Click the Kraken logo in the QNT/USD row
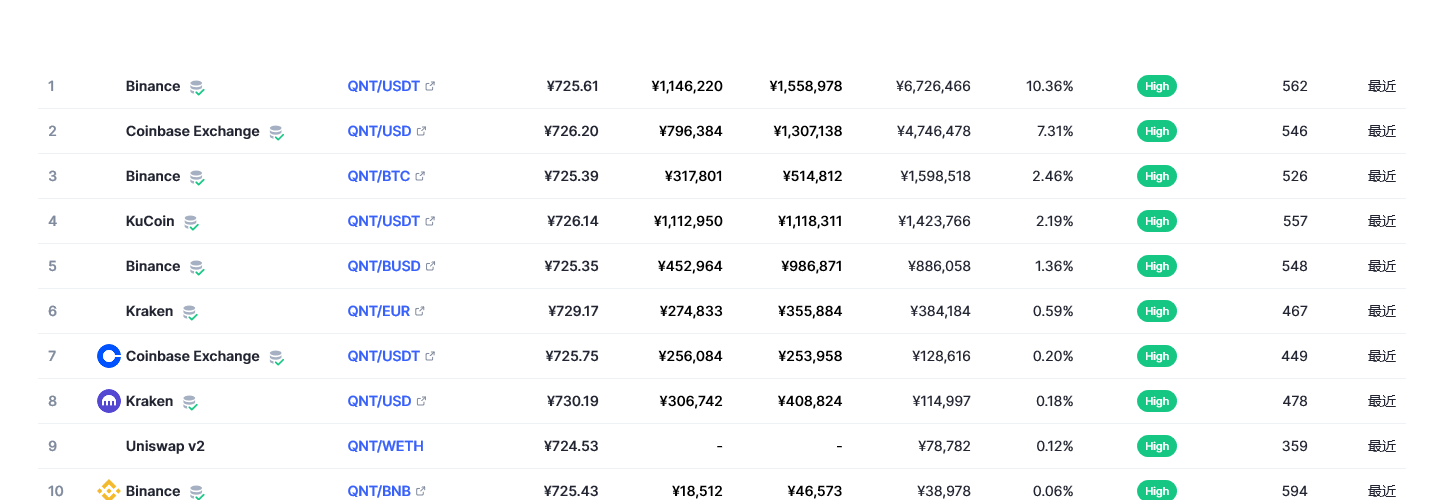The image size is (1450, 500). click(x=109, y=401)
